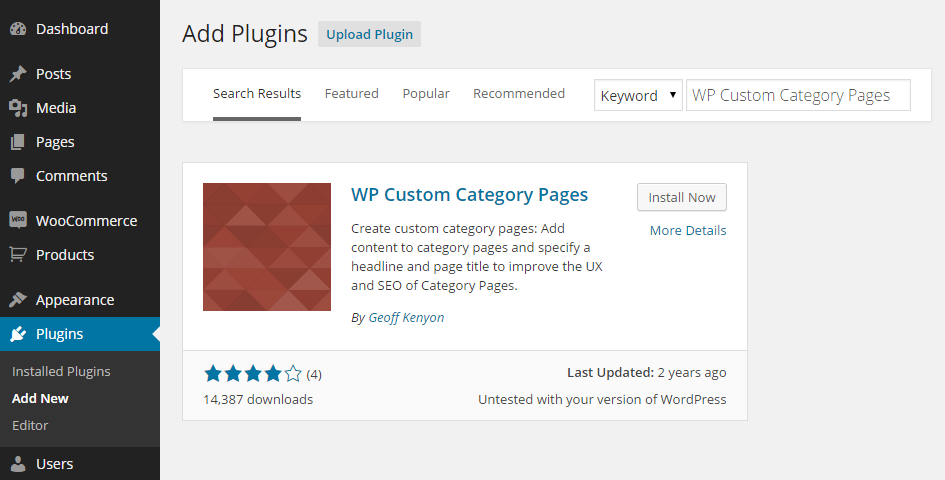
Task: Select the Plugins menu label
Action: pyautogui.click(x=59, y=334)
